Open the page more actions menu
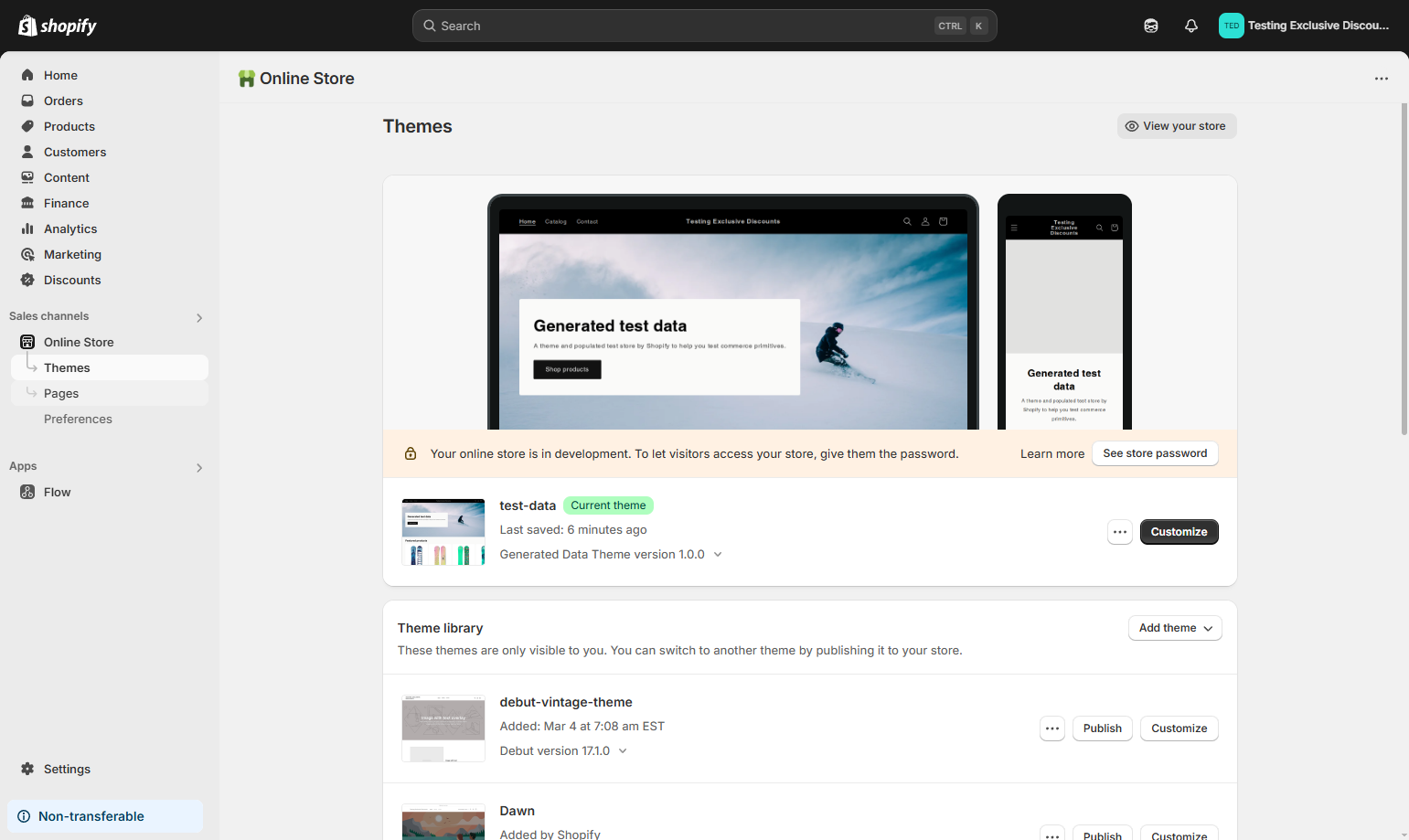 pos(1382,79)
